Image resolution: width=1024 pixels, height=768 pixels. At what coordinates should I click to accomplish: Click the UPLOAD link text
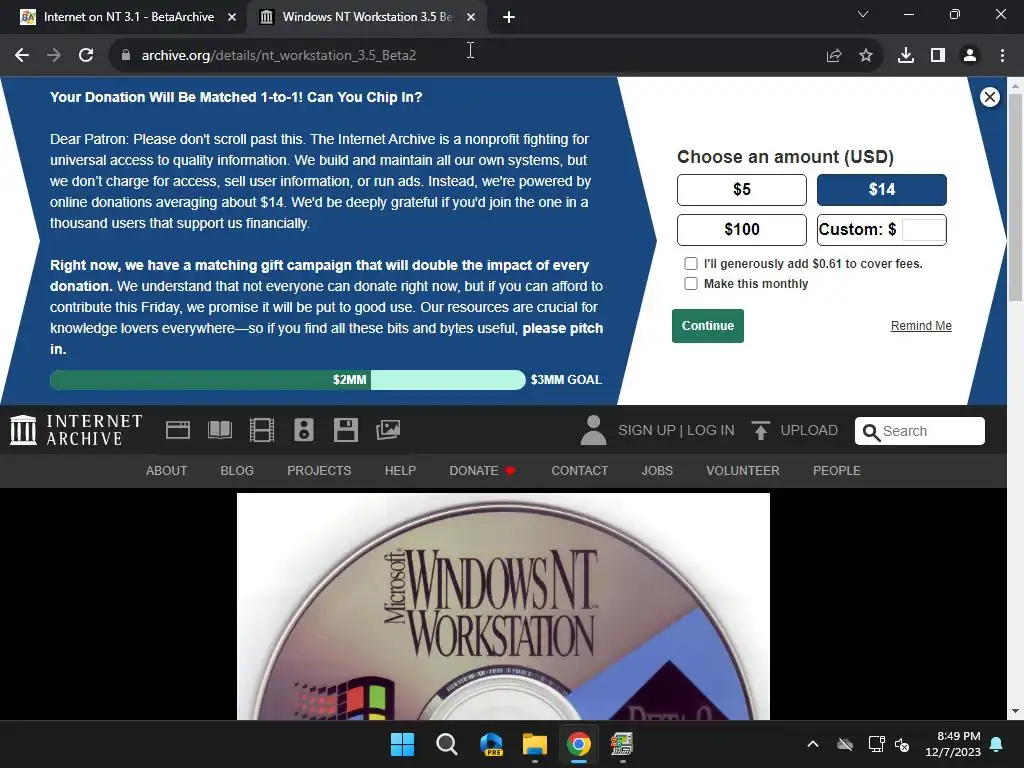coord(809,430)
